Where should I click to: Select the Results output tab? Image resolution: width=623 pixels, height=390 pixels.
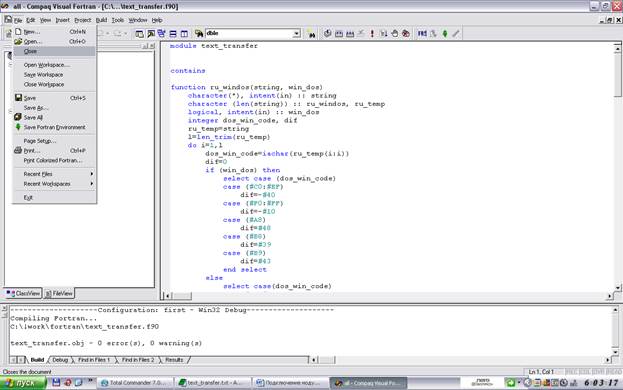[174, 360]
